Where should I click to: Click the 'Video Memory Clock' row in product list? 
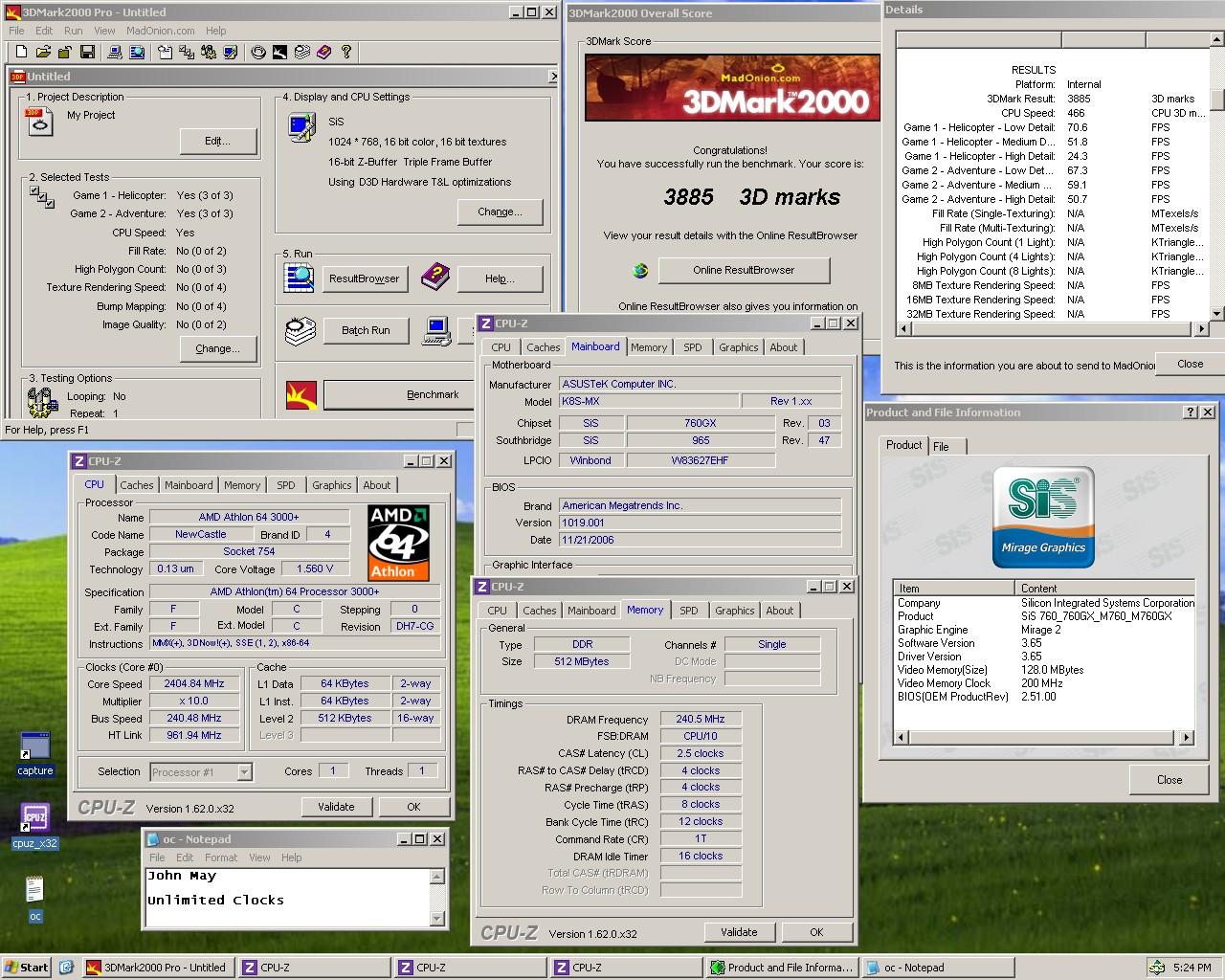click(x=1043, y=683)
